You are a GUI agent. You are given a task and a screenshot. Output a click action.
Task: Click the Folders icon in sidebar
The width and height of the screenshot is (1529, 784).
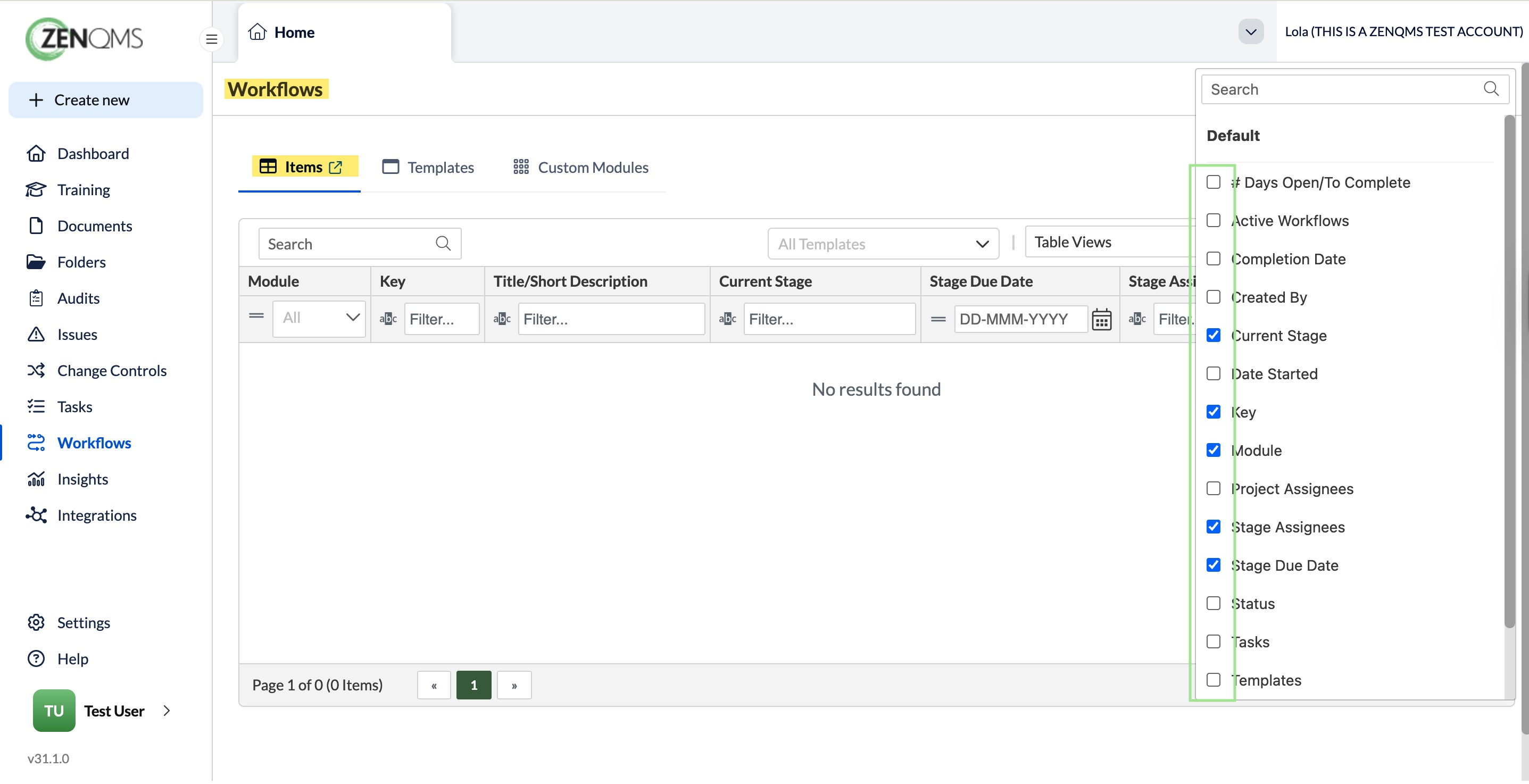[x=36, y=262]
